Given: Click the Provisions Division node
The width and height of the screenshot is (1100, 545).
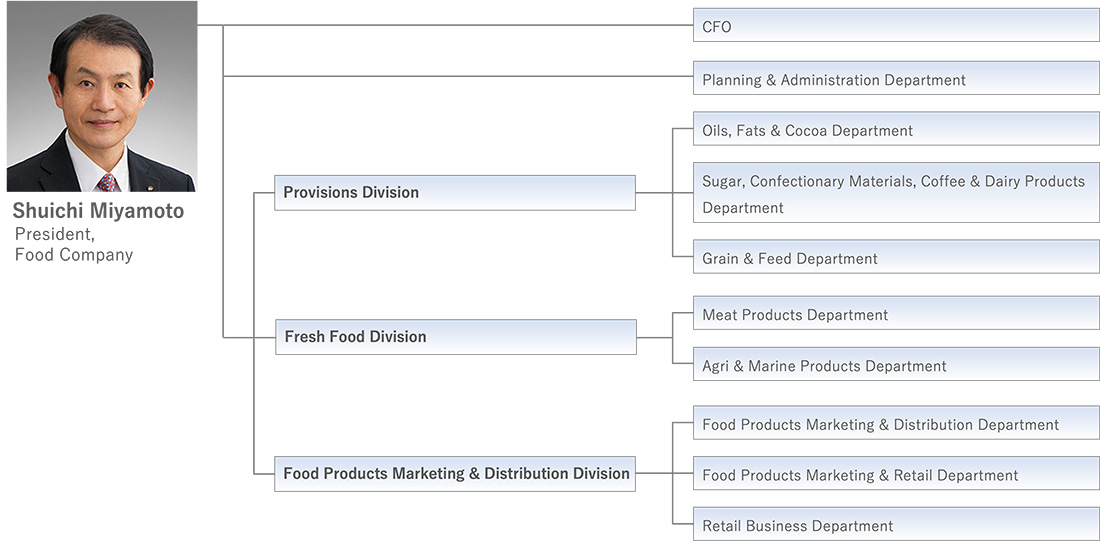Looking at the screenshot, I should [454, 192].
